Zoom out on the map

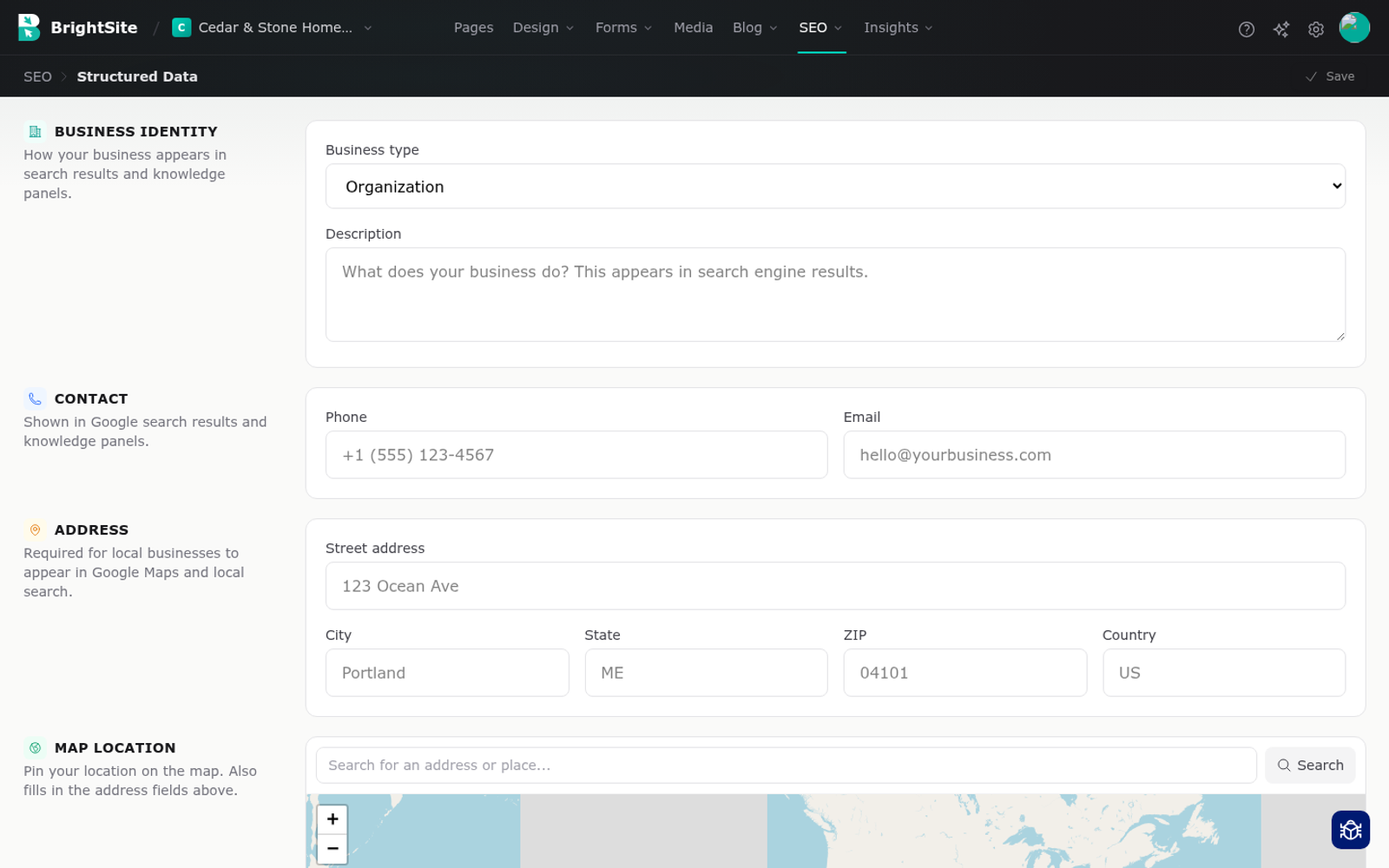(332, 849)
